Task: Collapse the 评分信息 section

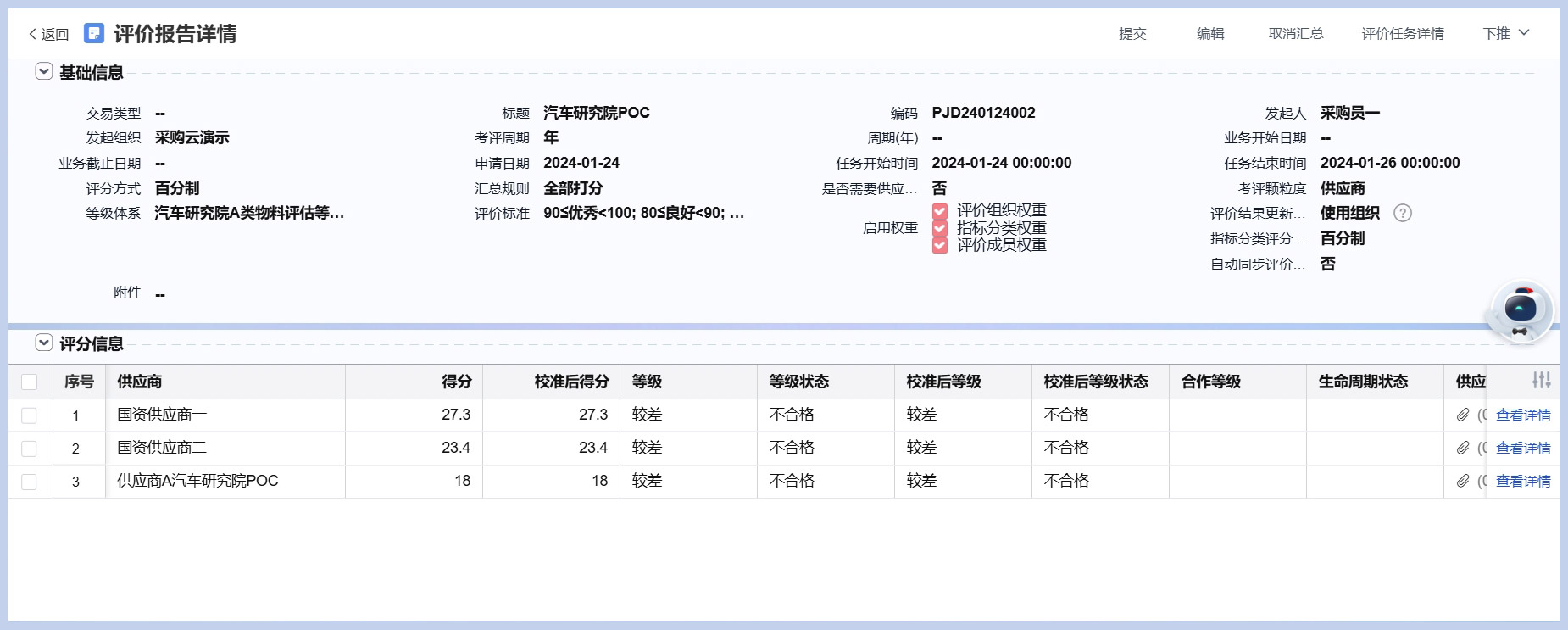Action: 44,343
